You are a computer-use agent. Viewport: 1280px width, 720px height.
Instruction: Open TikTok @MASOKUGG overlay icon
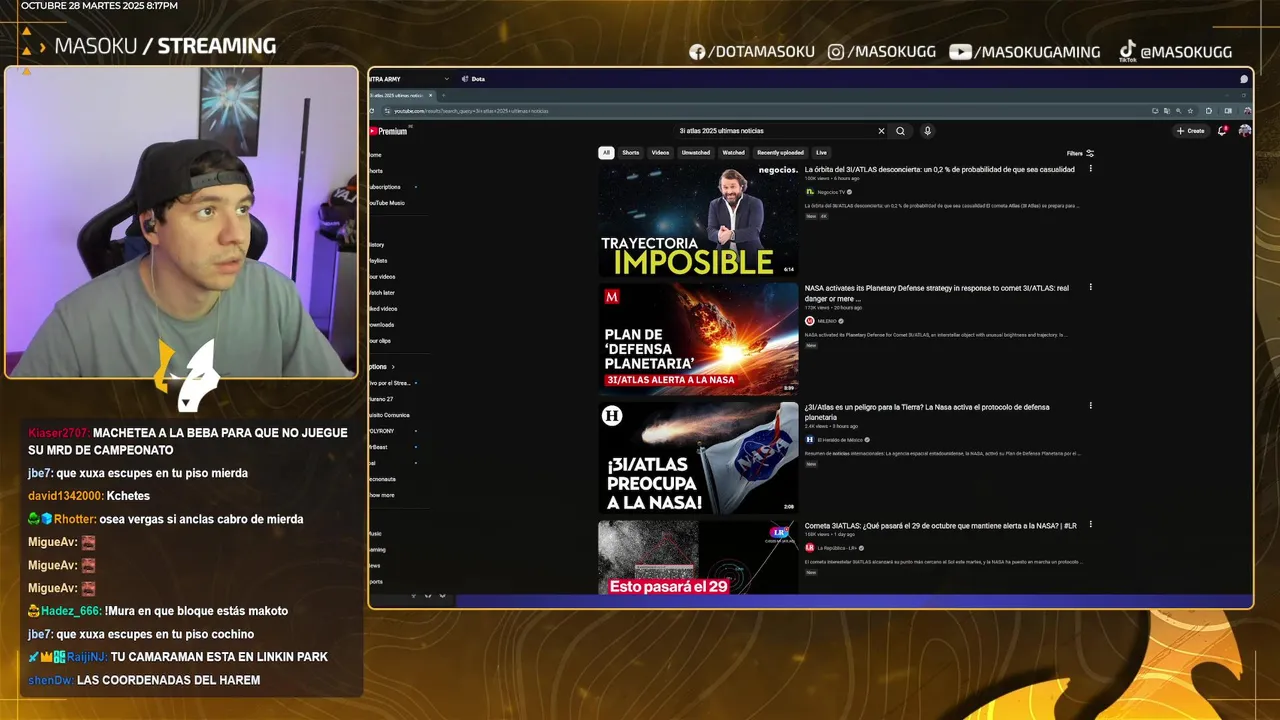click(1127, 51)
